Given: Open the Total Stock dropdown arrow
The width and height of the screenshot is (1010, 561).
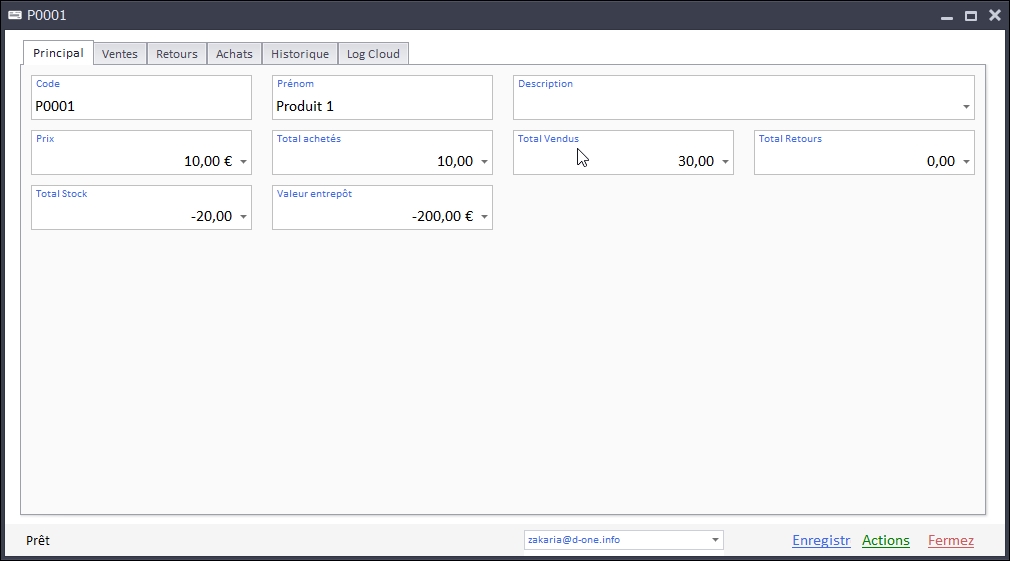Looking at the screenshot, I should 243,217.
